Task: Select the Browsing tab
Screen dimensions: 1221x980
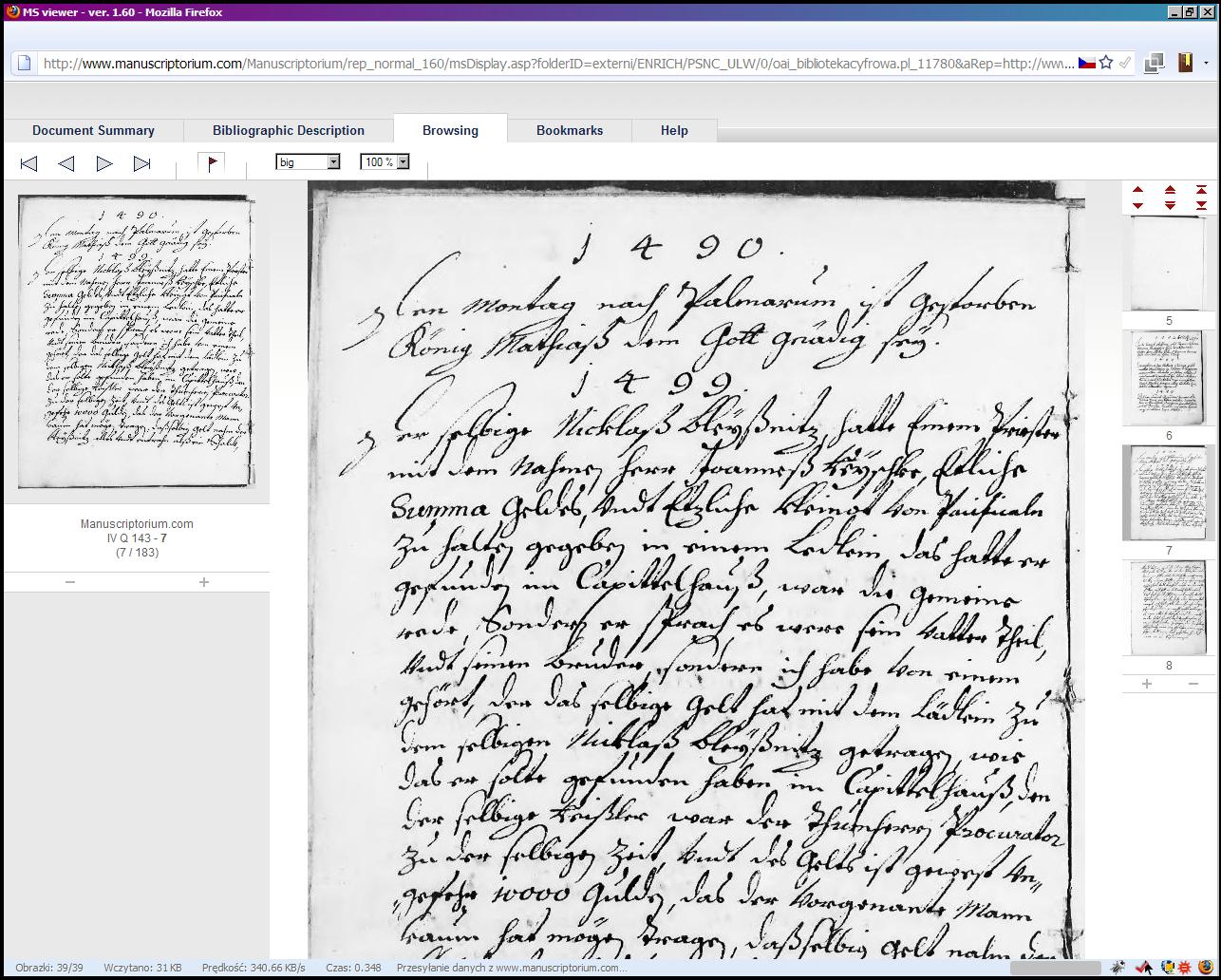Action: [450, 130]
